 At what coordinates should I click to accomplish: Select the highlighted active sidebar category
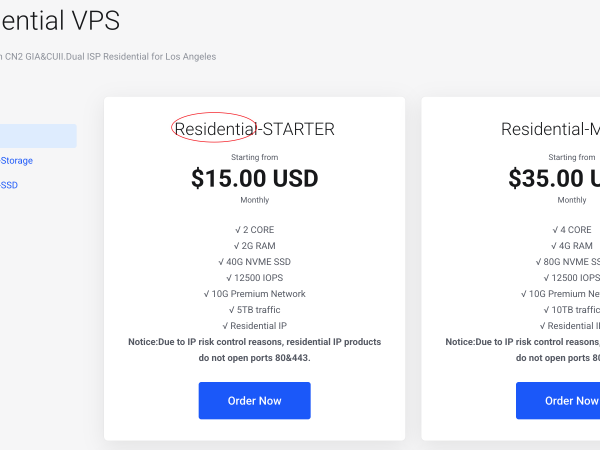[x=38, y=136]
